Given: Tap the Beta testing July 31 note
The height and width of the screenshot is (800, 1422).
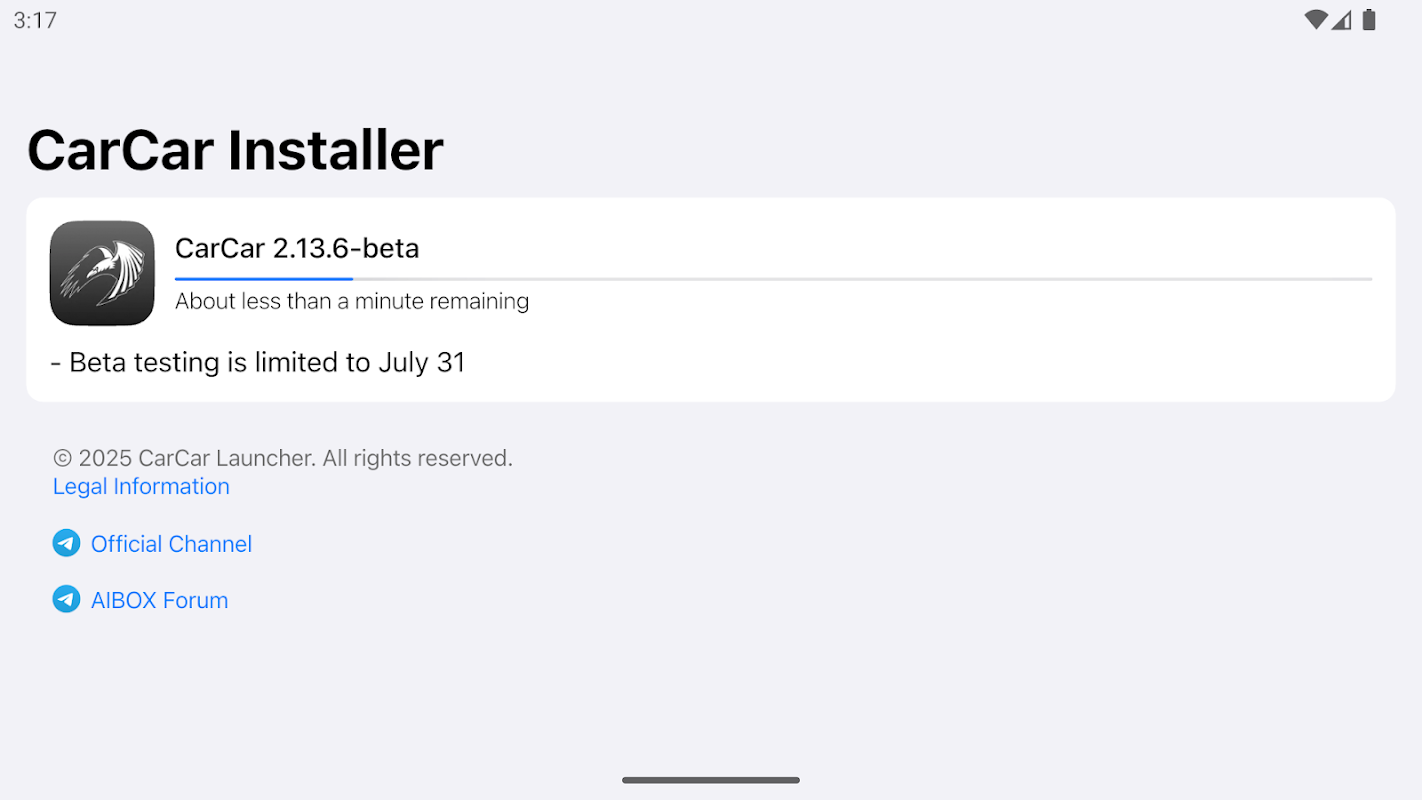Looking at the screenshot, I should coord(258,362).
